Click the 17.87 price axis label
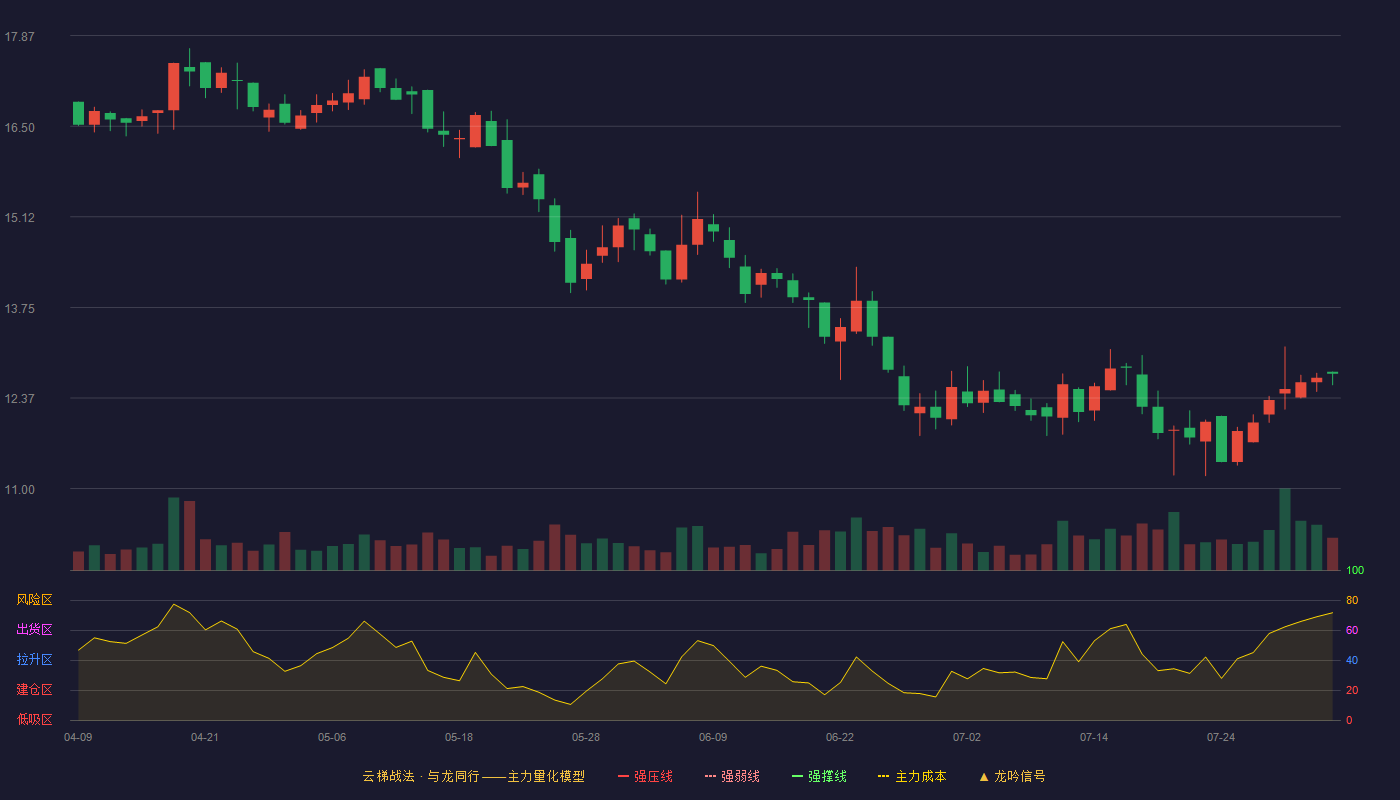 pyautogui.click(x=20, y=37)
